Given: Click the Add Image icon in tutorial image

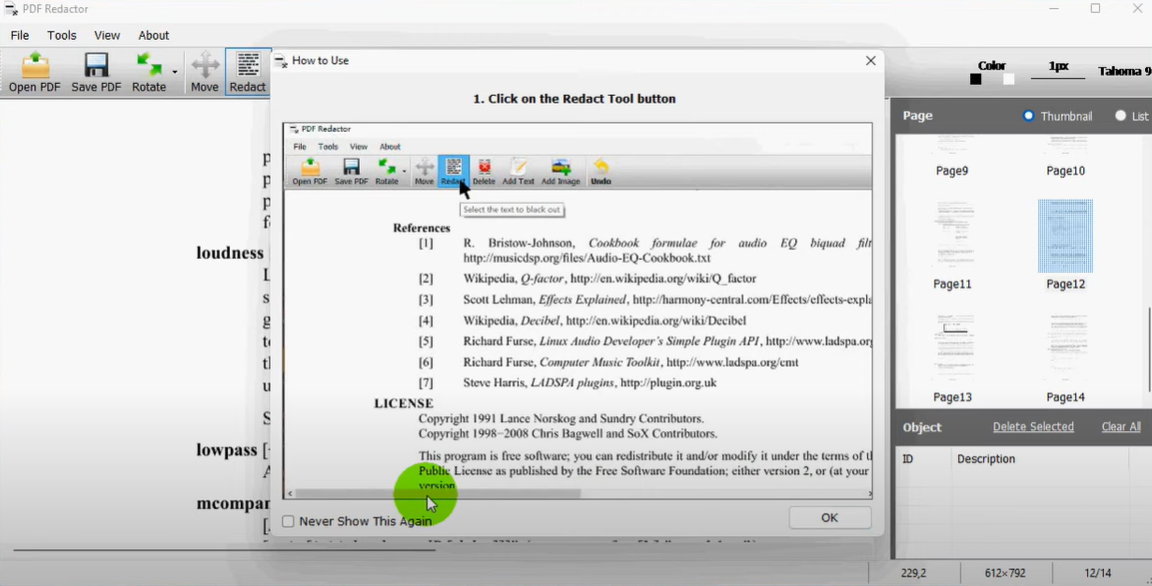Looking at the screenshot, I should tap(561, 171).
